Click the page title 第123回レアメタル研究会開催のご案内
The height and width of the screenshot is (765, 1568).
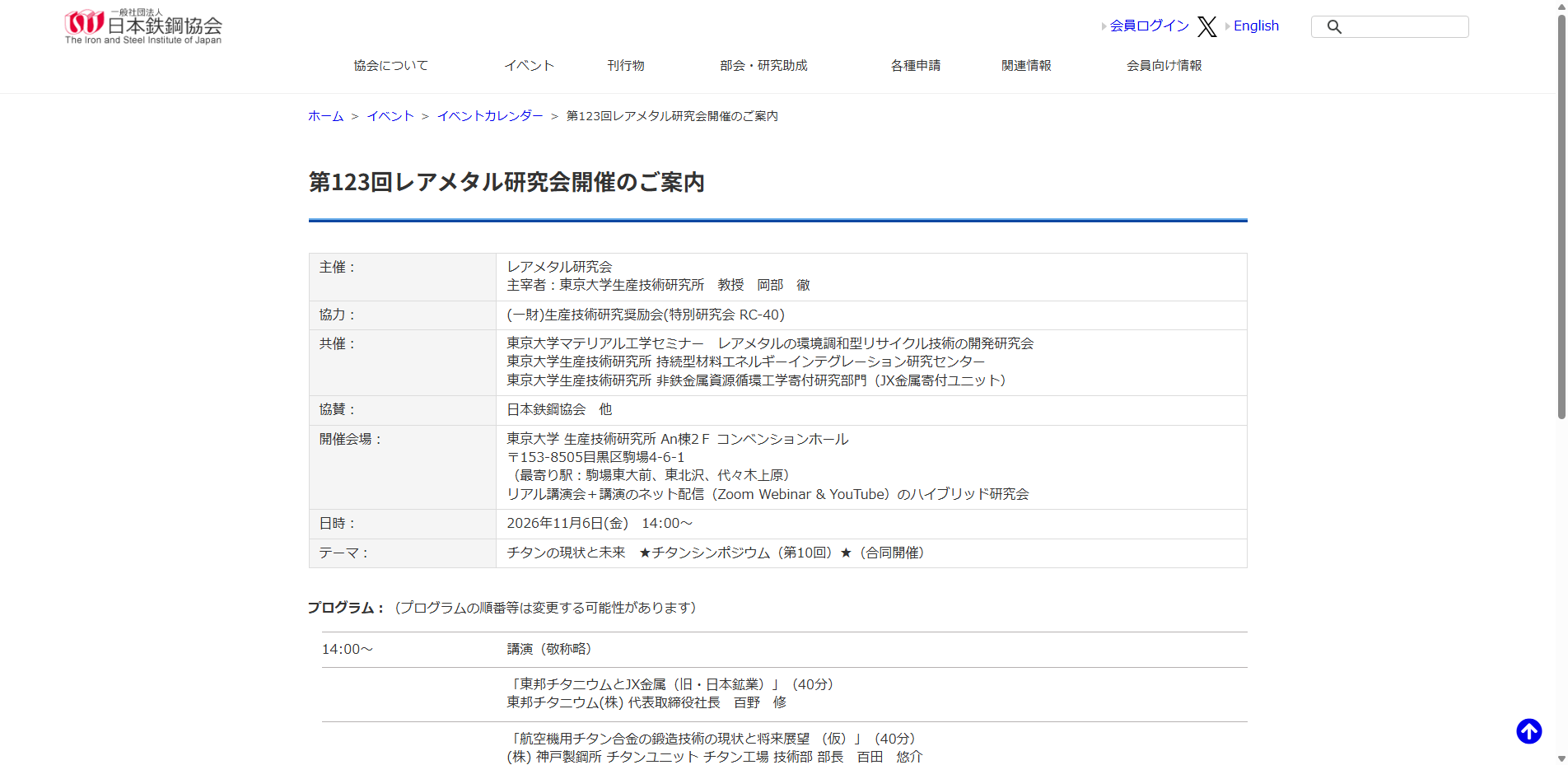tap(506, 182)
